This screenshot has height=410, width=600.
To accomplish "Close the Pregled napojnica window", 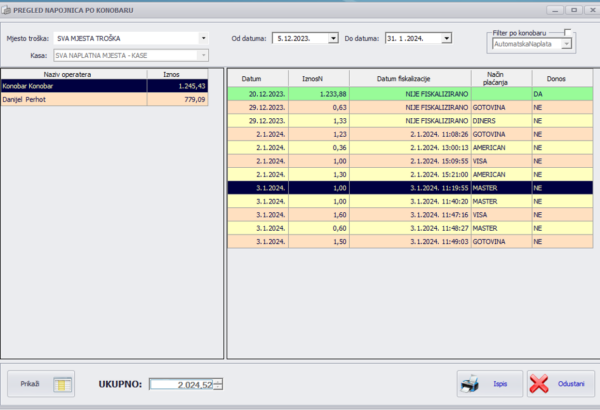I will pos(592,10).
